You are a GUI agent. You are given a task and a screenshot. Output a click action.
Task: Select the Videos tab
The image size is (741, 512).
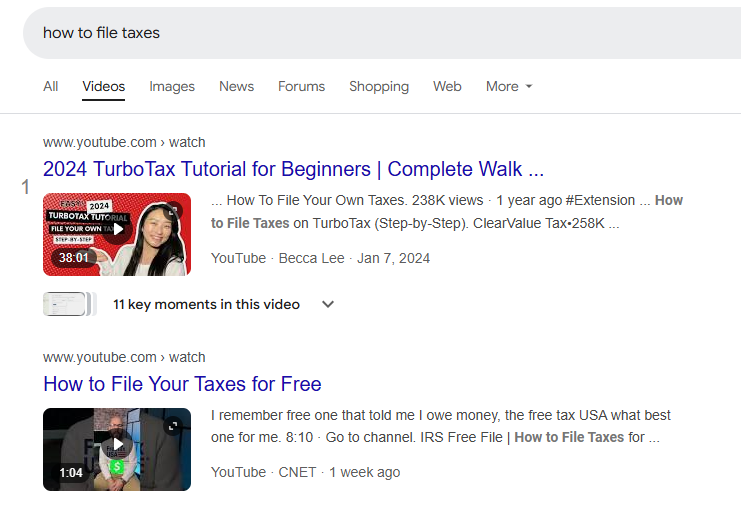click(103, 87)
